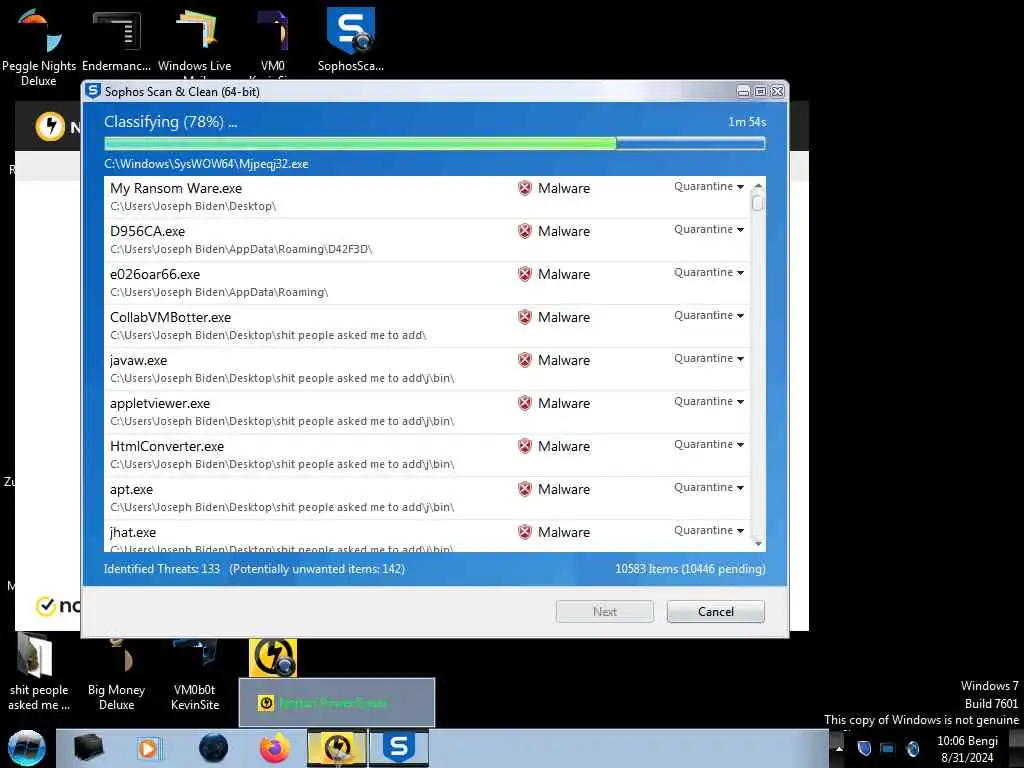
Task: Open Norton Power Eraser desktop icon
Action: [x=273, y=658]
